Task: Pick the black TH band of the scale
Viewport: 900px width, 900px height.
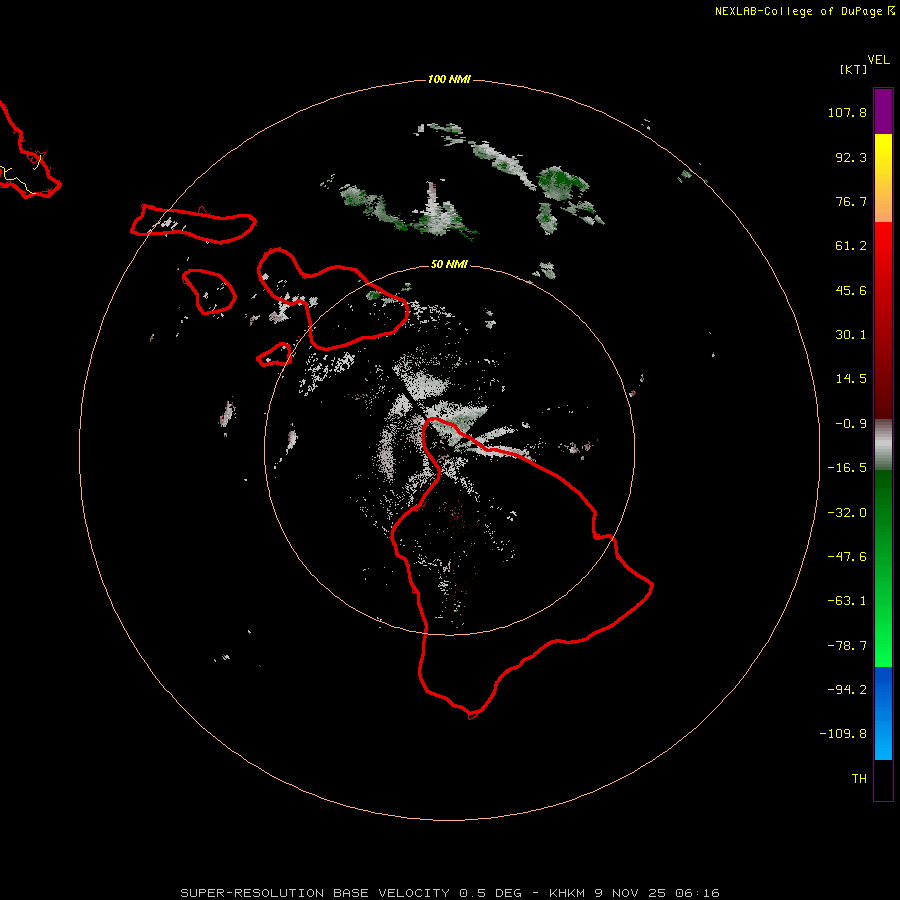Action: [x=883, y=779]
